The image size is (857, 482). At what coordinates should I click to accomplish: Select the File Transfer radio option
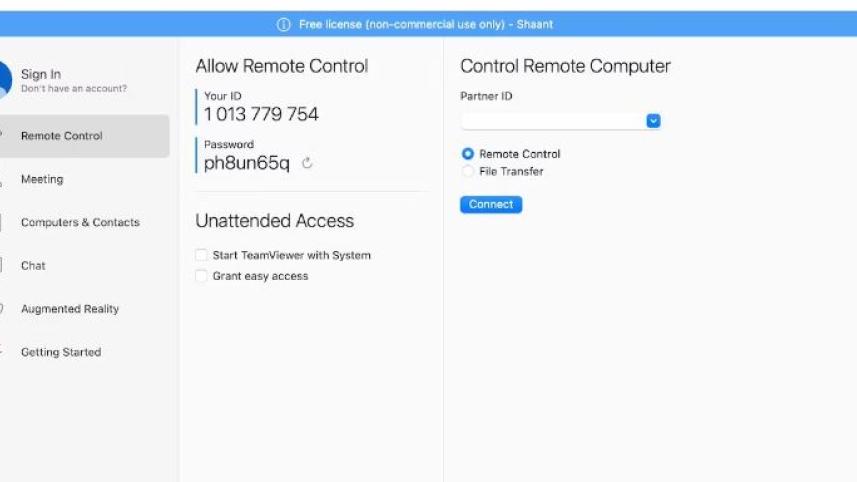point(468,171)
